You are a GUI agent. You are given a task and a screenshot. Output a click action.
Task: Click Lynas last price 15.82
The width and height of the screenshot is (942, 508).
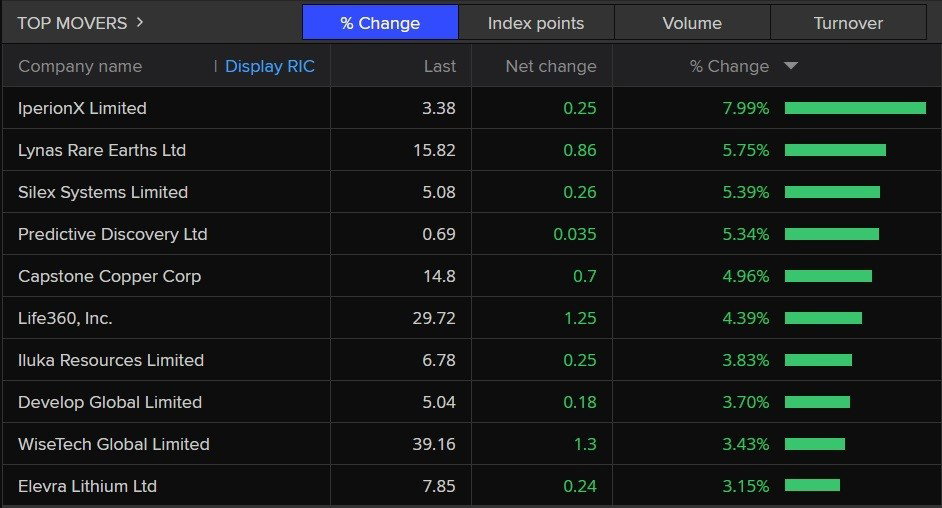pos(434,150)
